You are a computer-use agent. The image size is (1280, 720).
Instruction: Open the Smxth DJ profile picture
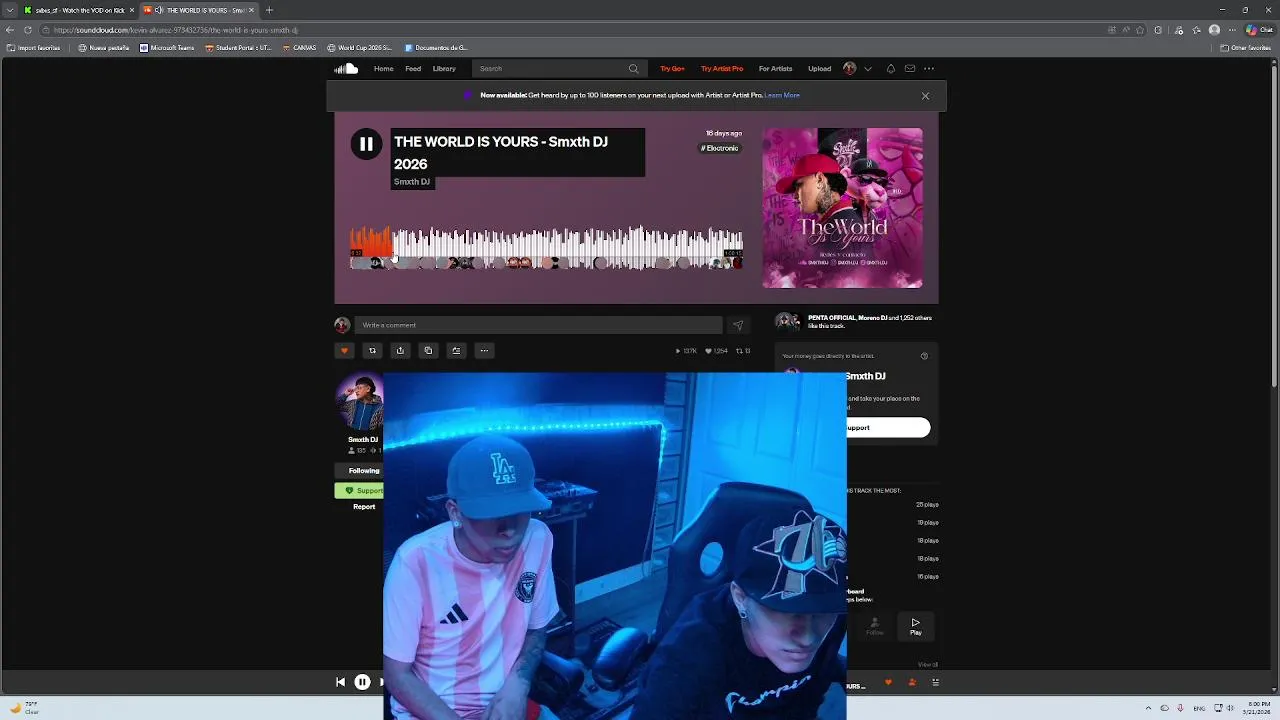pos(359,402)
